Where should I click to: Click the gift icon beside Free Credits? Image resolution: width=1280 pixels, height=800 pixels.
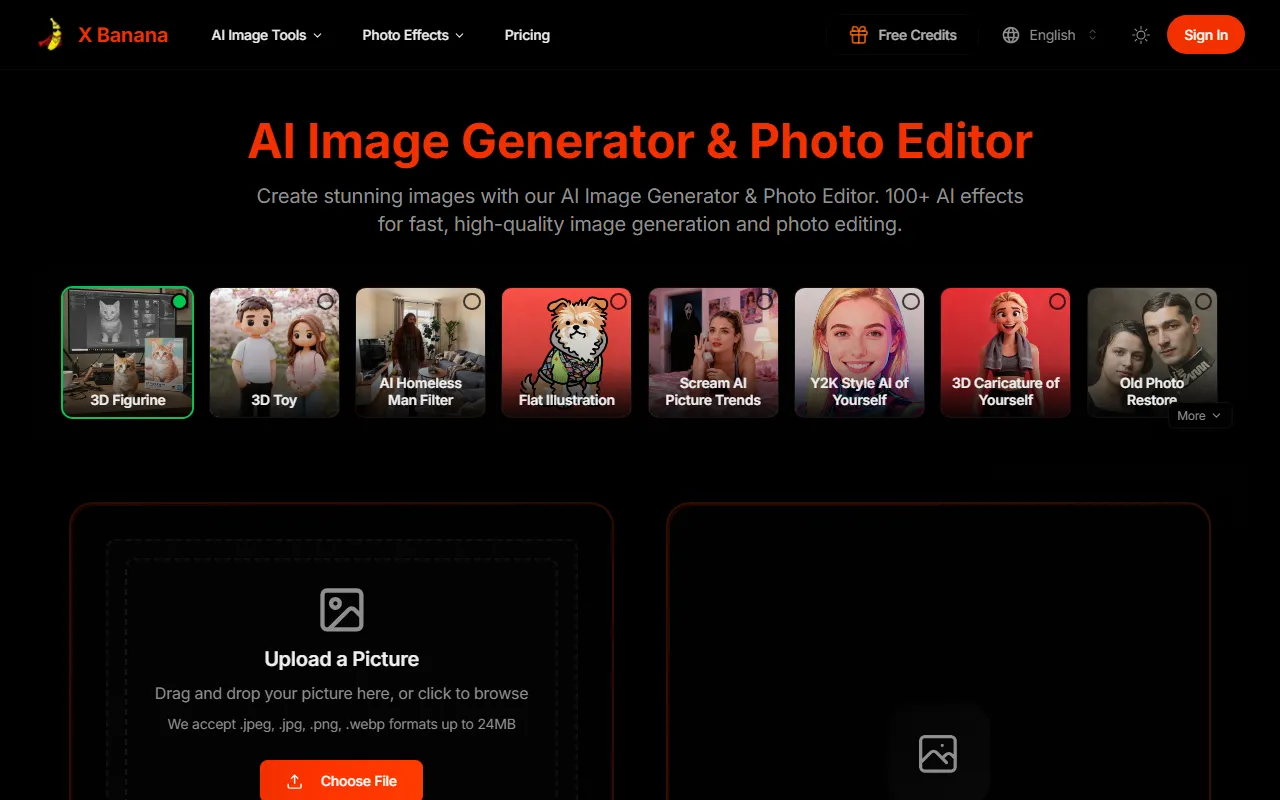[858, 35]
